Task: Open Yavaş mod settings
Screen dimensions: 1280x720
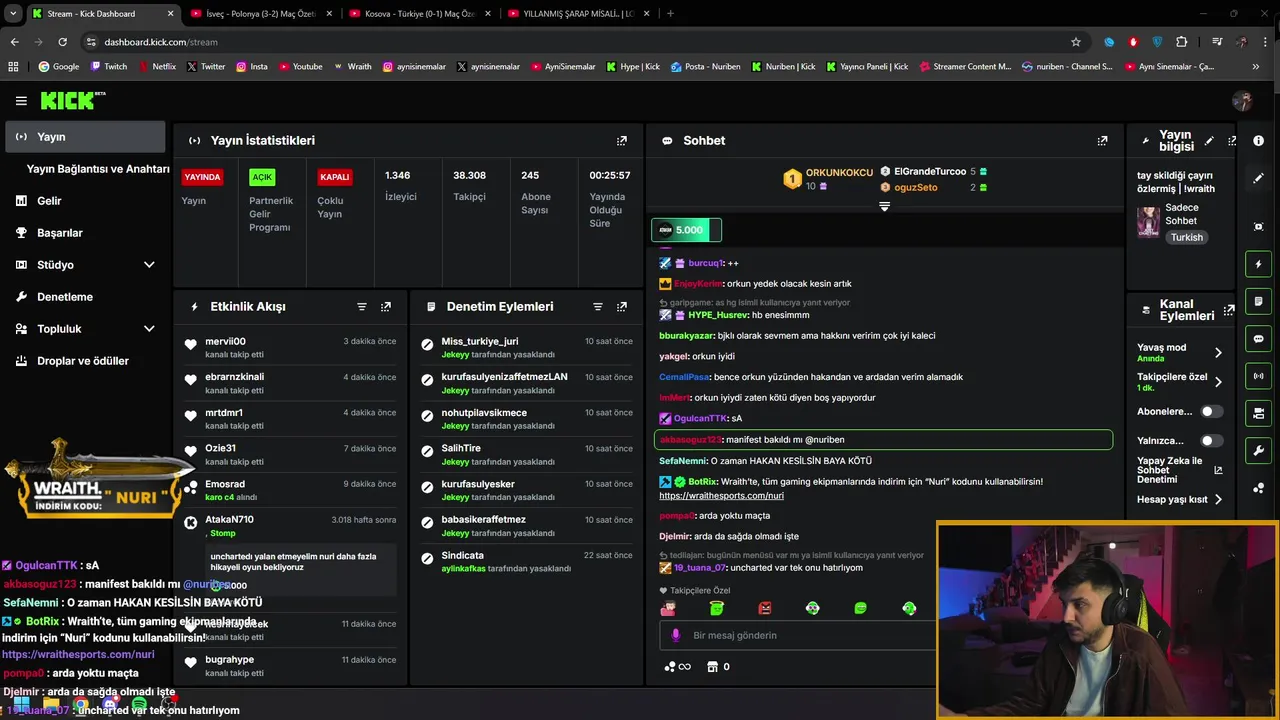Action: (1180, 353)
